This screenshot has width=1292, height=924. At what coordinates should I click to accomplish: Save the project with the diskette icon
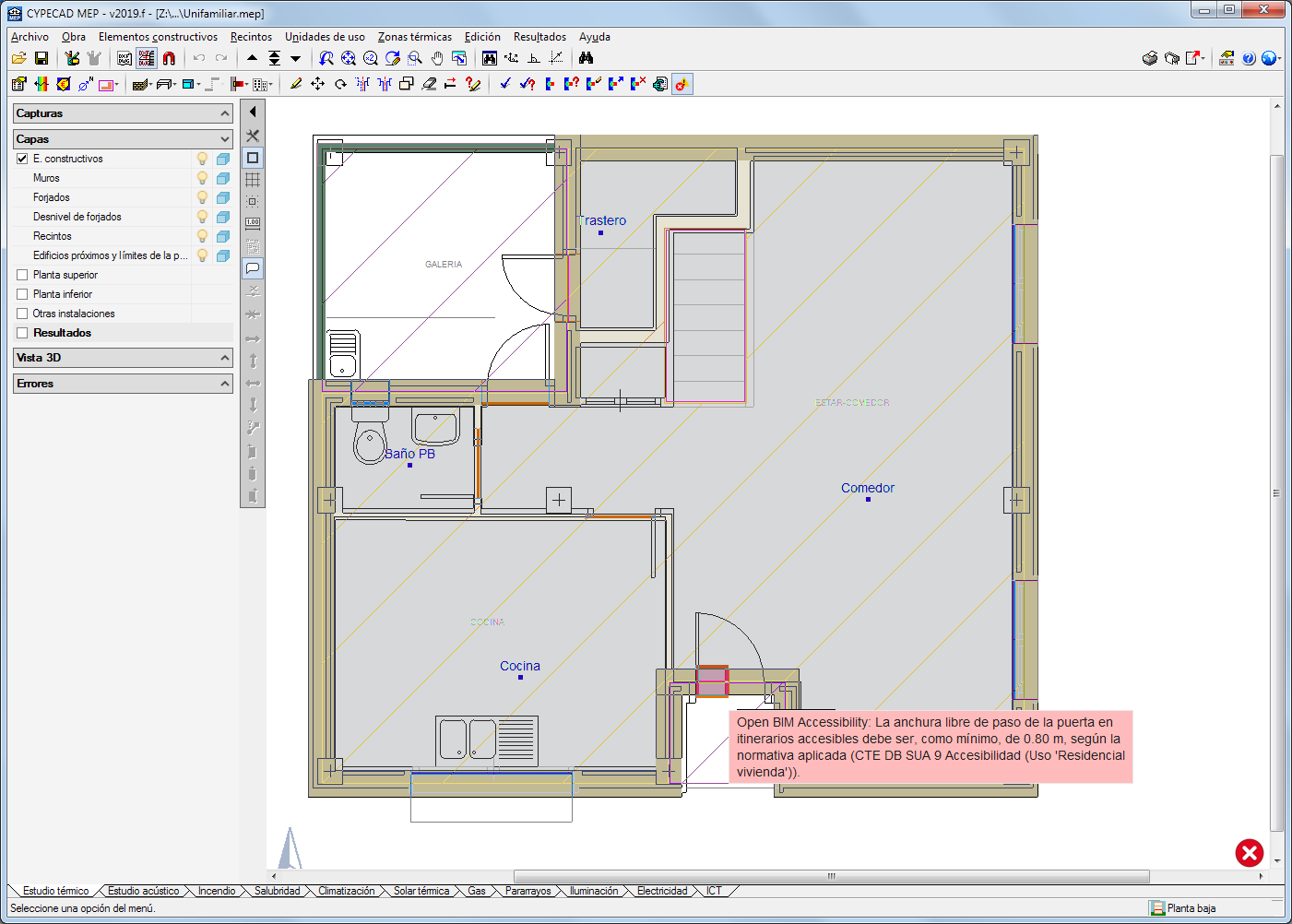click(x=41, y=58)
